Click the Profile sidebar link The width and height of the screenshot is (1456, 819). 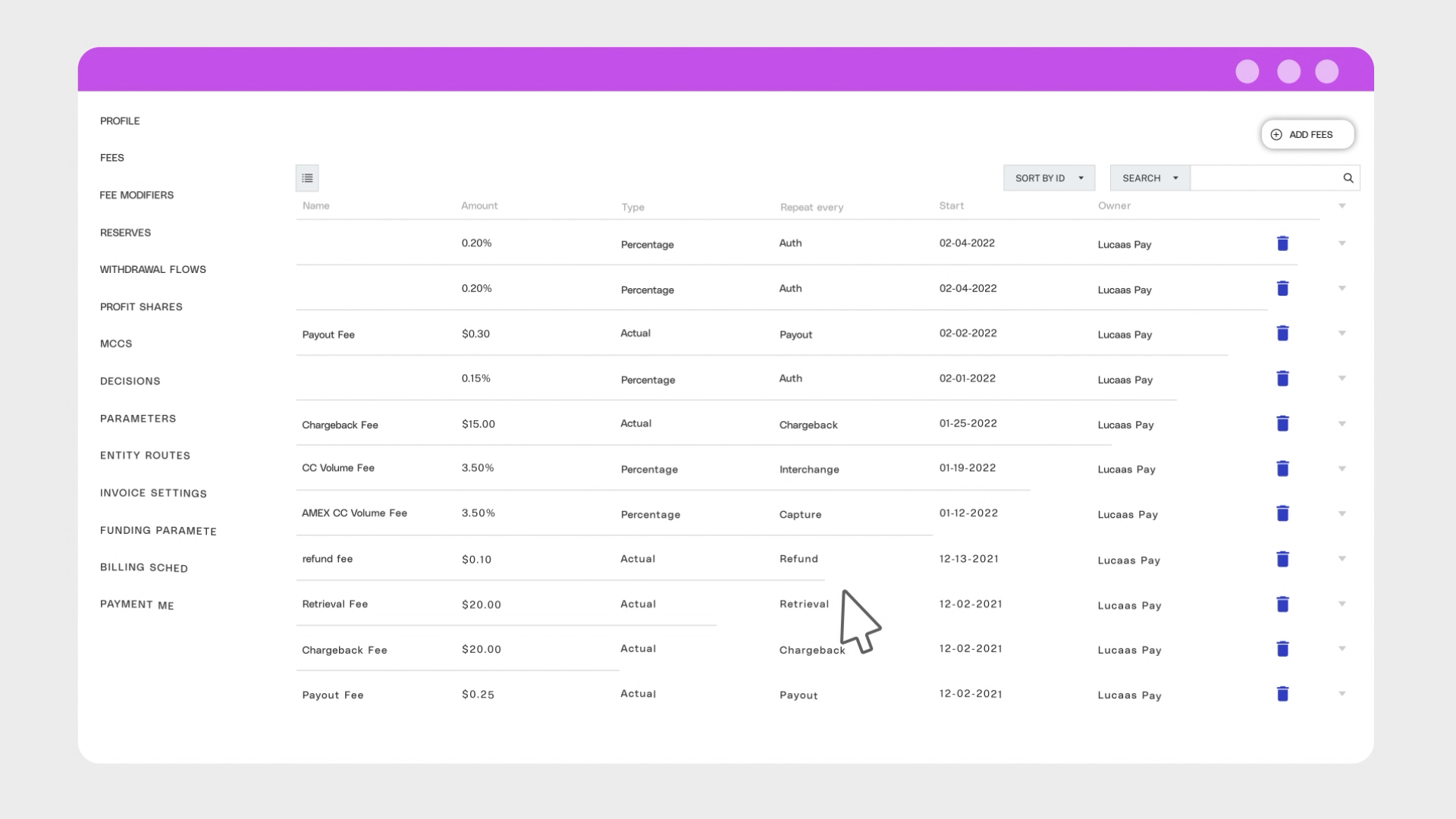pos(120,121)
